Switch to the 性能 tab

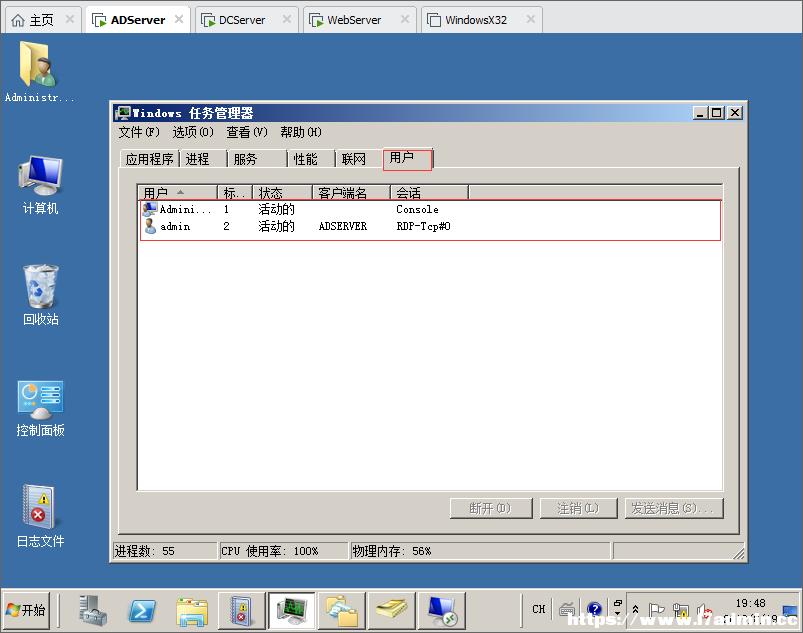click(x=311, y=159)
